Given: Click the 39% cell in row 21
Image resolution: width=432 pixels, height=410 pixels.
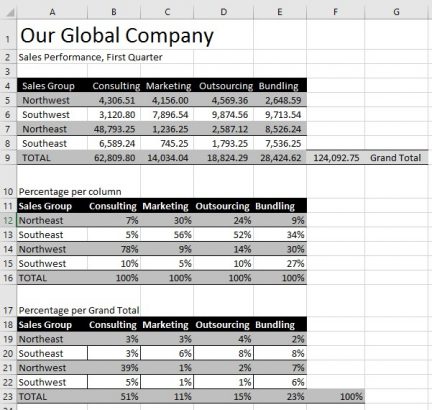Looking at the screenshot, I should 114,368.
